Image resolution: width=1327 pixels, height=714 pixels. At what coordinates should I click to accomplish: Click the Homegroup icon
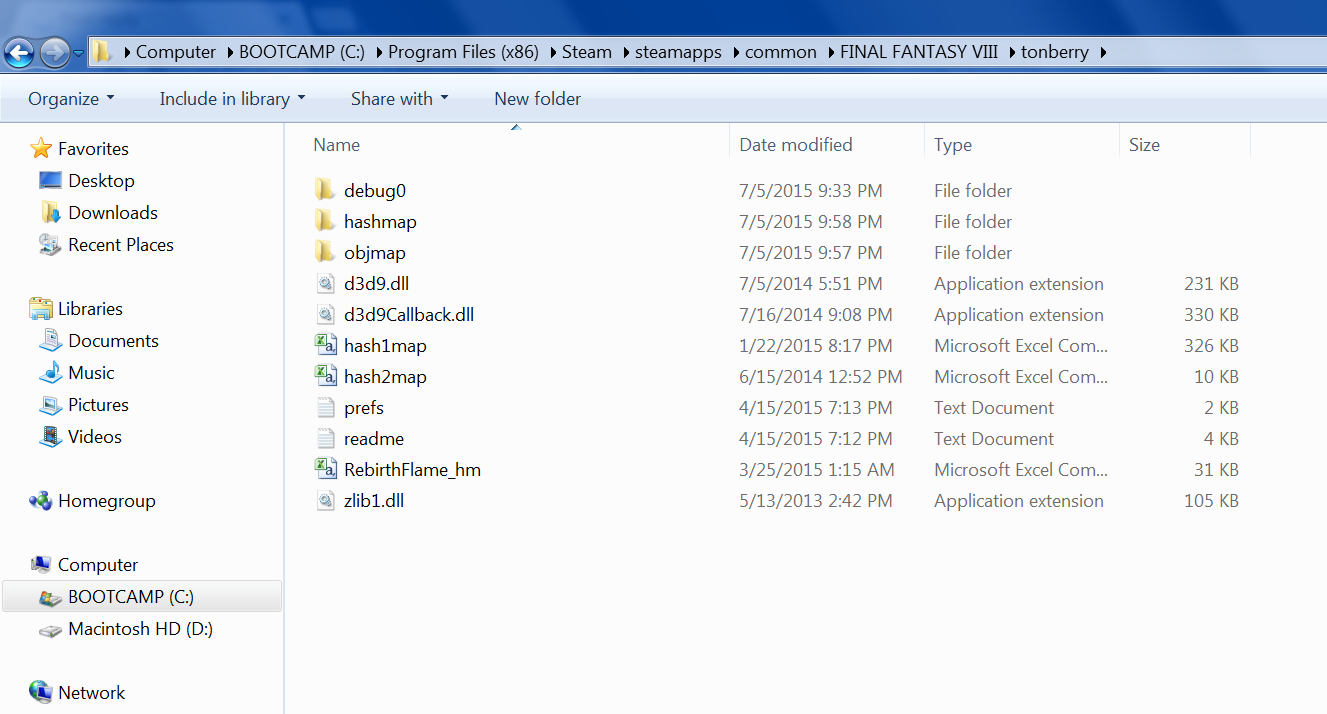(41, 500)
